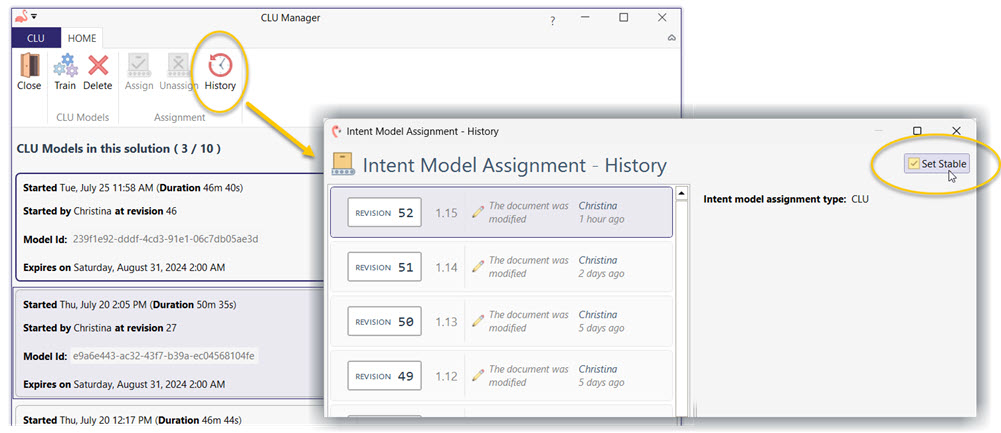The height and width of the screenshot is (433, 1001).
Task: Select Model Id e9a6e443-ac32-43f7-b39a-ec04568104fe
Action: click(165, 356)
